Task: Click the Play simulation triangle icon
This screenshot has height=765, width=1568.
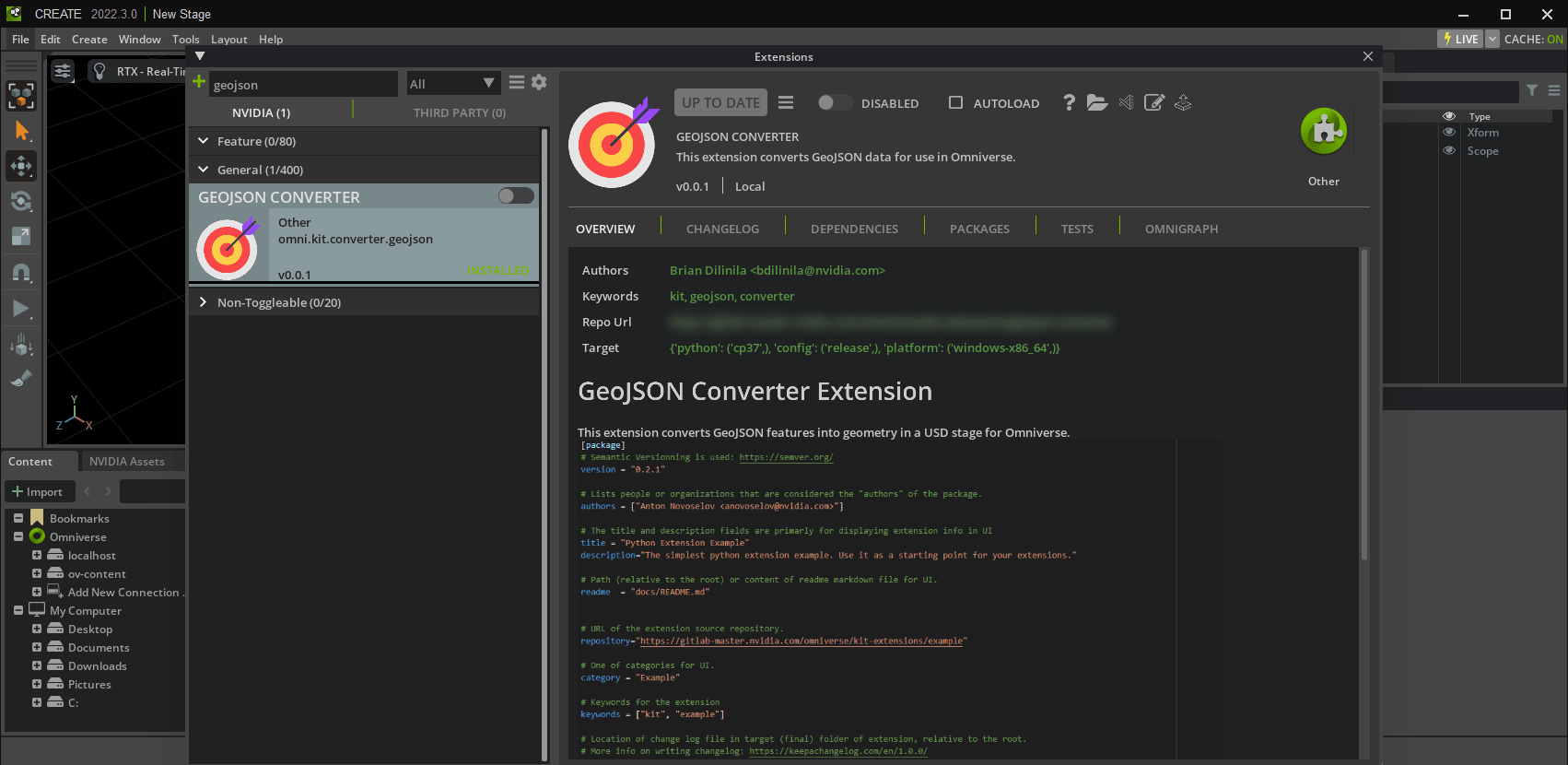Action: (21, 309)
